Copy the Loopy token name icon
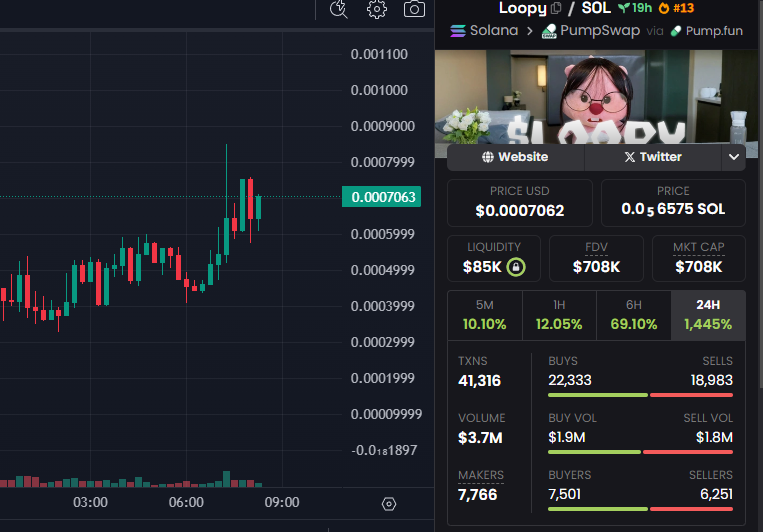This screenshot has width=763, height=532. coord(556,8)
